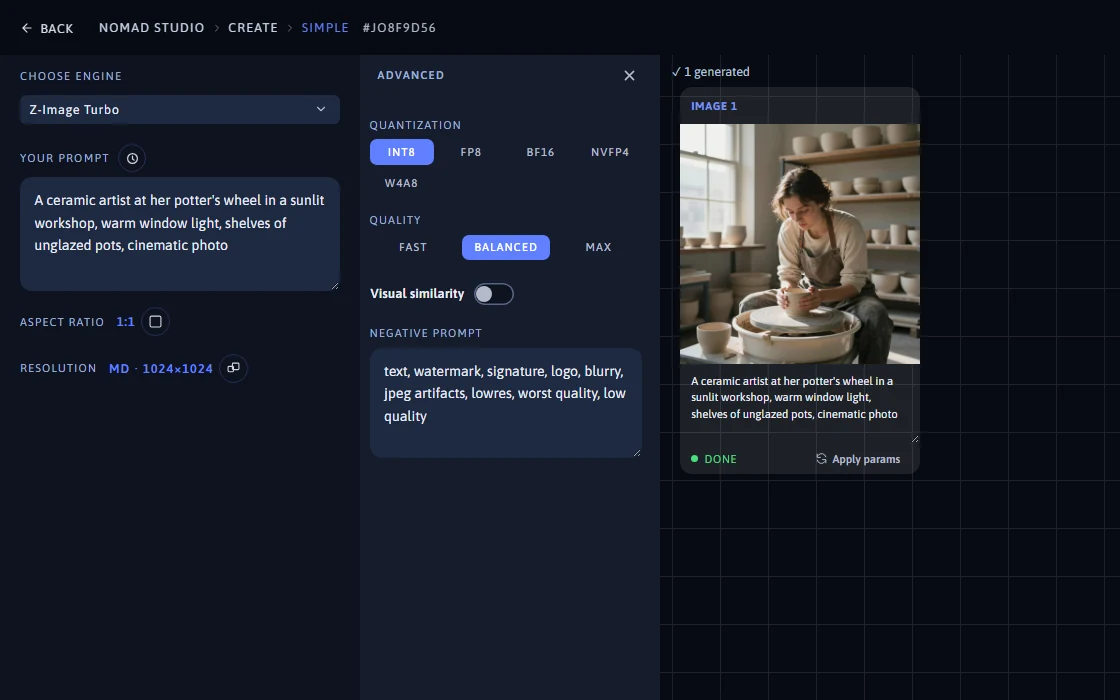Select BF16 quantization
1120x700 pixels.
(540, 152)
